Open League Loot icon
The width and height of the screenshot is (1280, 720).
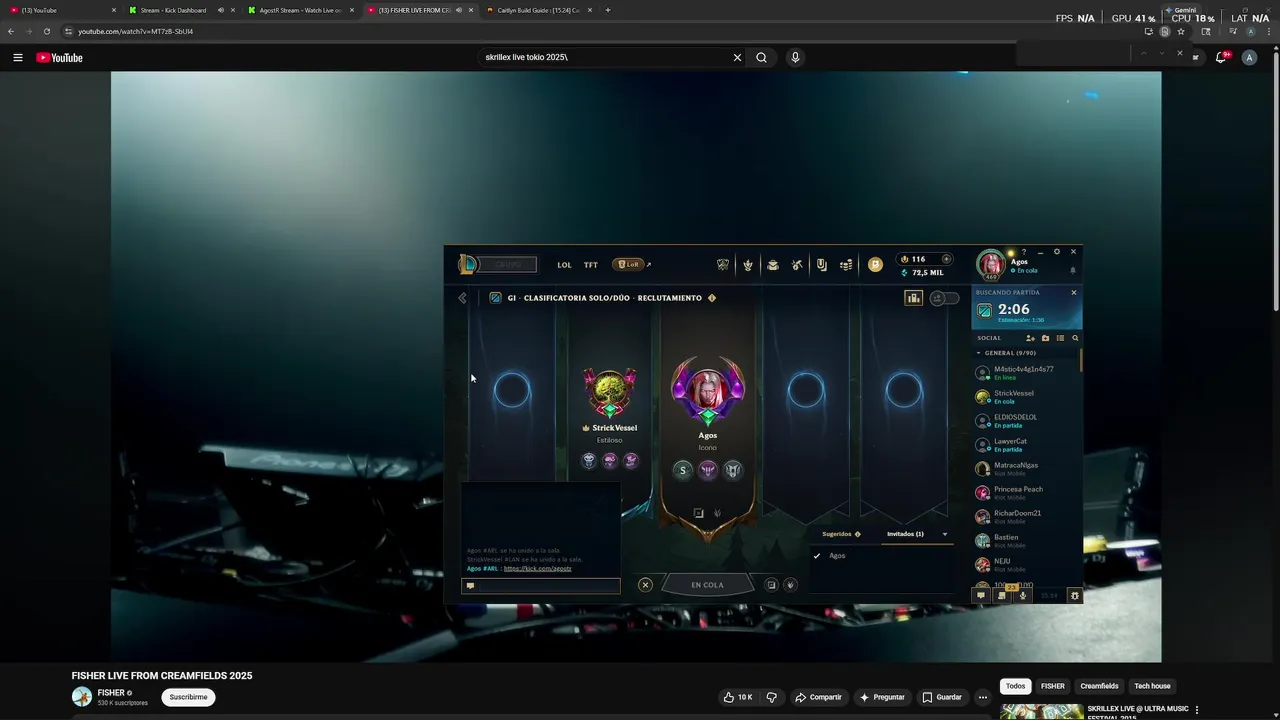[x=821, y=265]
